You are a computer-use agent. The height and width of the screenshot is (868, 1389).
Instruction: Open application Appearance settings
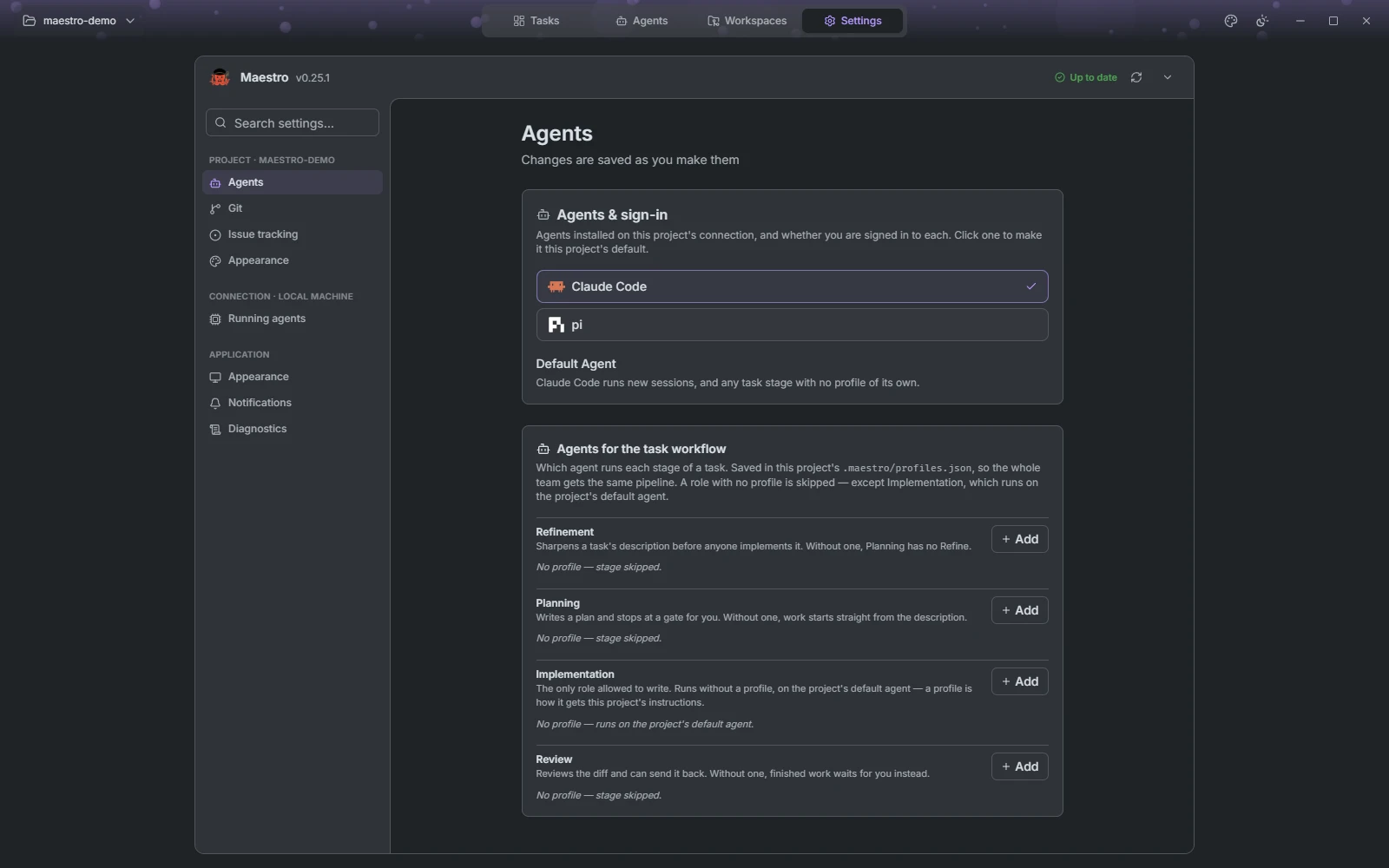click(293, 377)
